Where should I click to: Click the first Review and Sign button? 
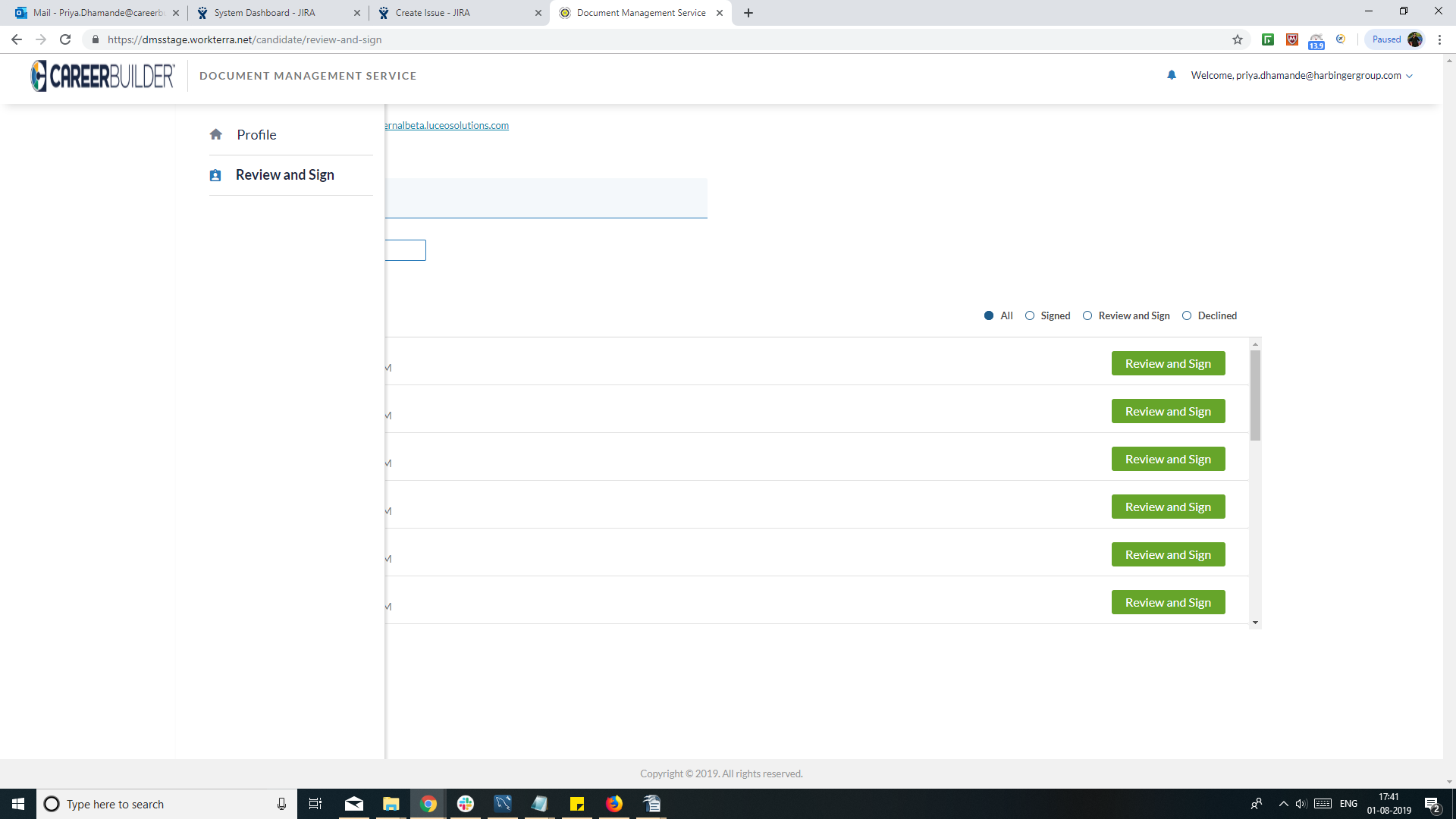[x=1168, y=363]
